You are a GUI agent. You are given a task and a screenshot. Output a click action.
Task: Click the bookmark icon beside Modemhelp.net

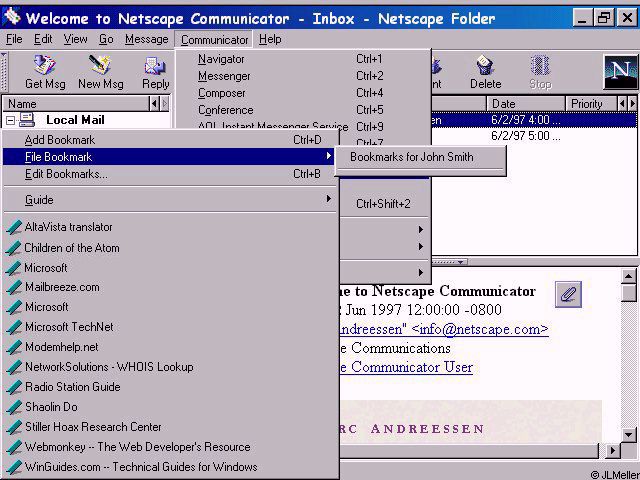(x=14, y=347)
